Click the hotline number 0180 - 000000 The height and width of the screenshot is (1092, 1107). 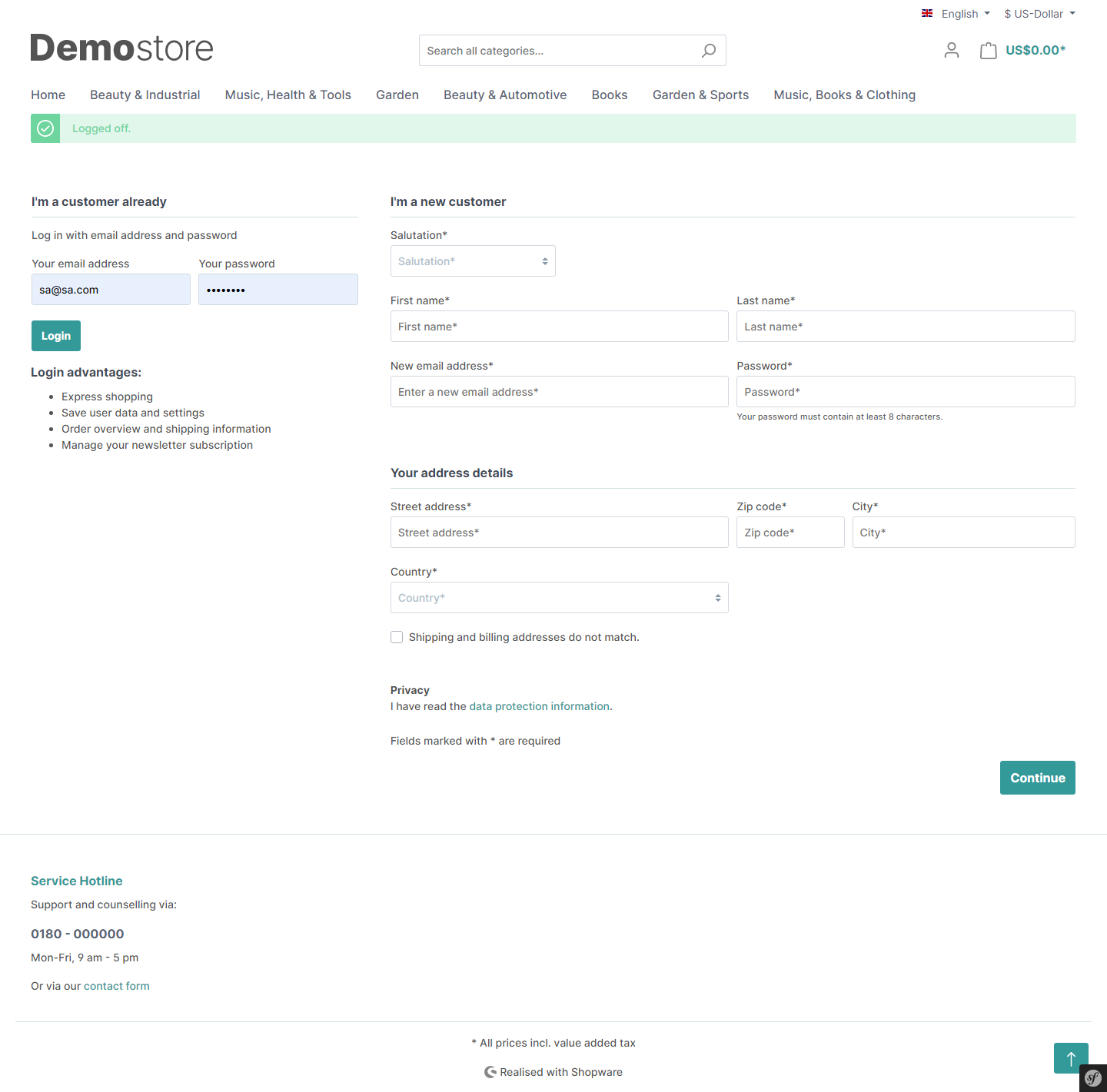(78, 934)
